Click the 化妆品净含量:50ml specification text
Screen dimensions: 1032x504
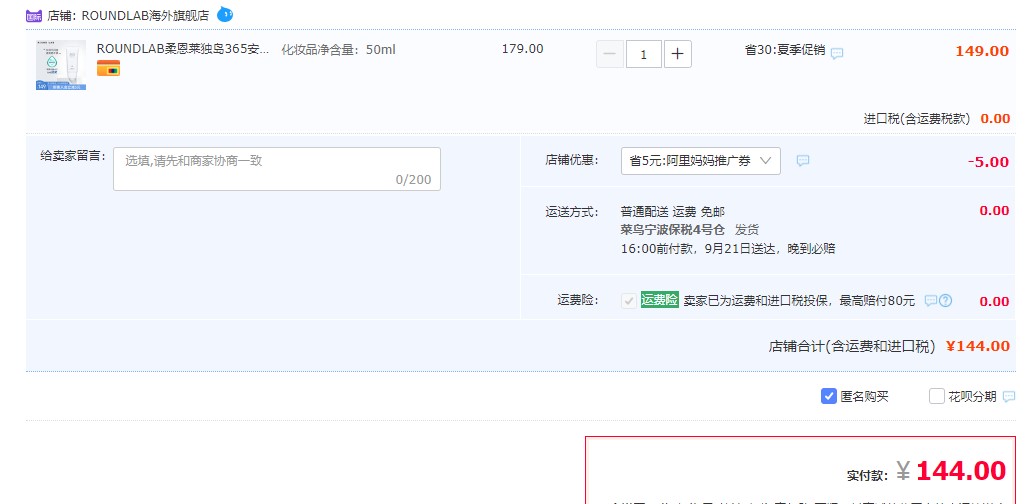(x=338, y=50)
